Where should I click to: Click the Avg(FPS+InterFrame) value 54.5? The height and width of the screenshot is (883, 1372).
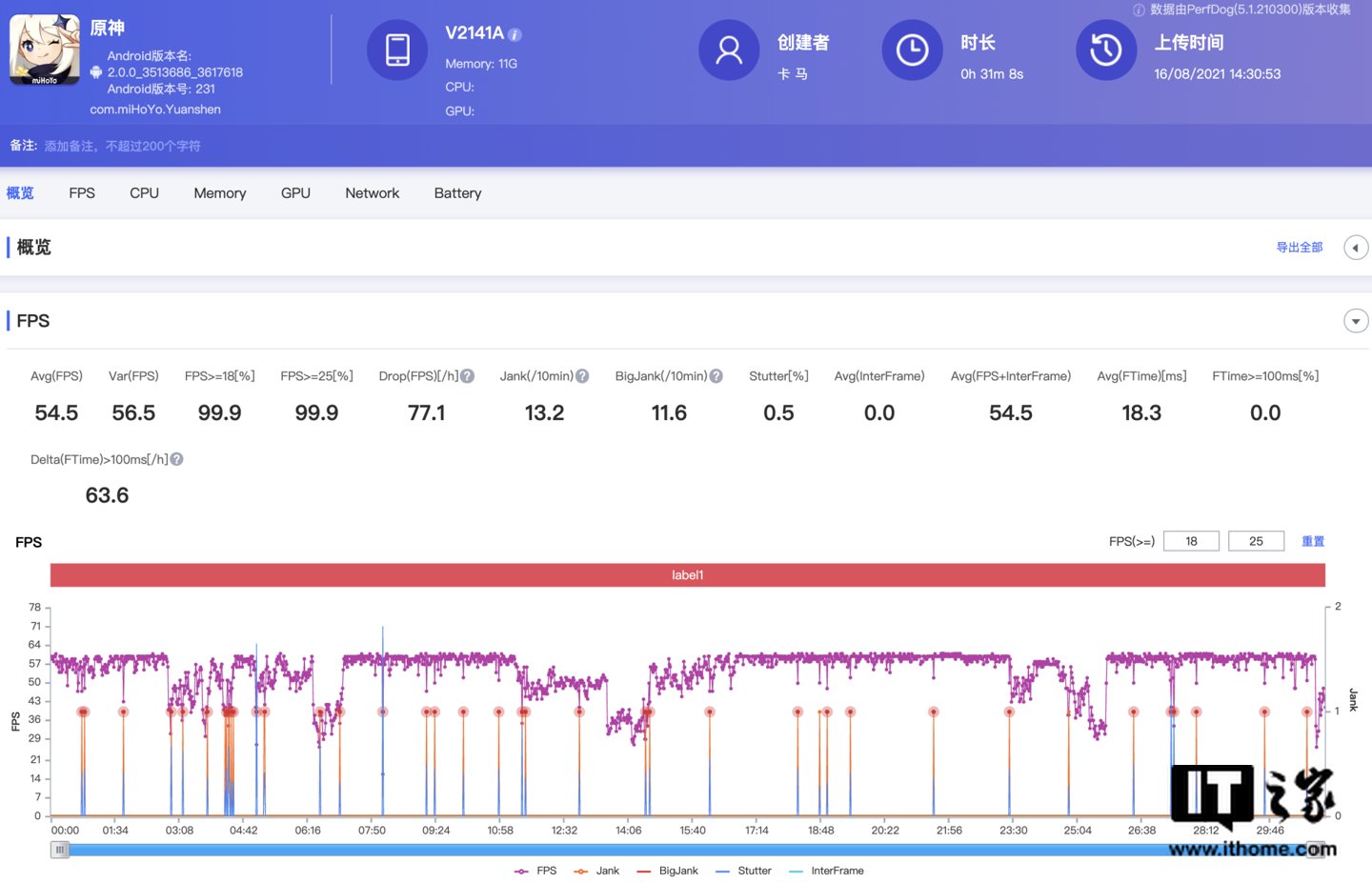[1011, 412]
